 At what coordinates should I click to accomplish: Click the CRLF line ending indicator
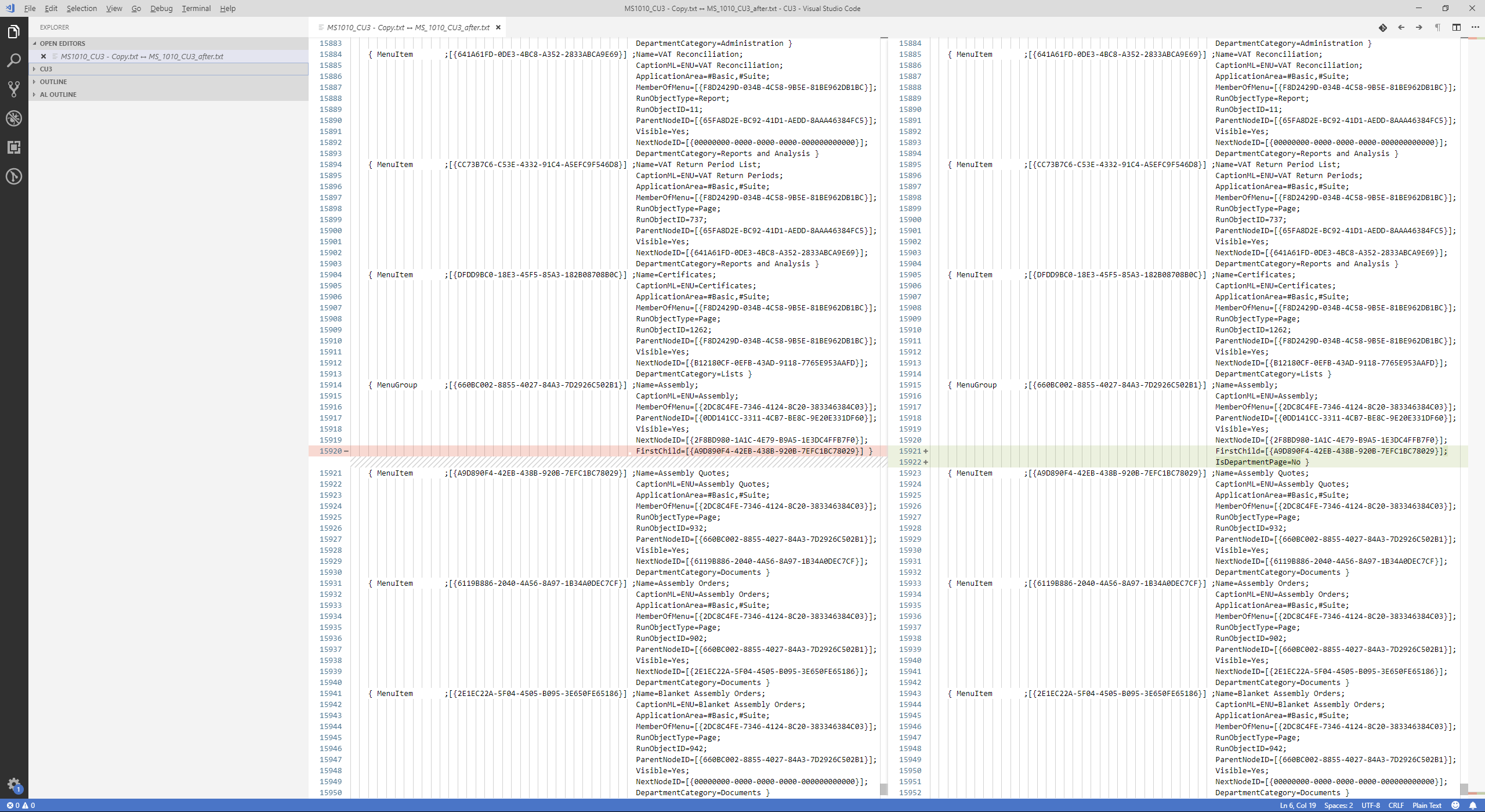pos(1395,805)
